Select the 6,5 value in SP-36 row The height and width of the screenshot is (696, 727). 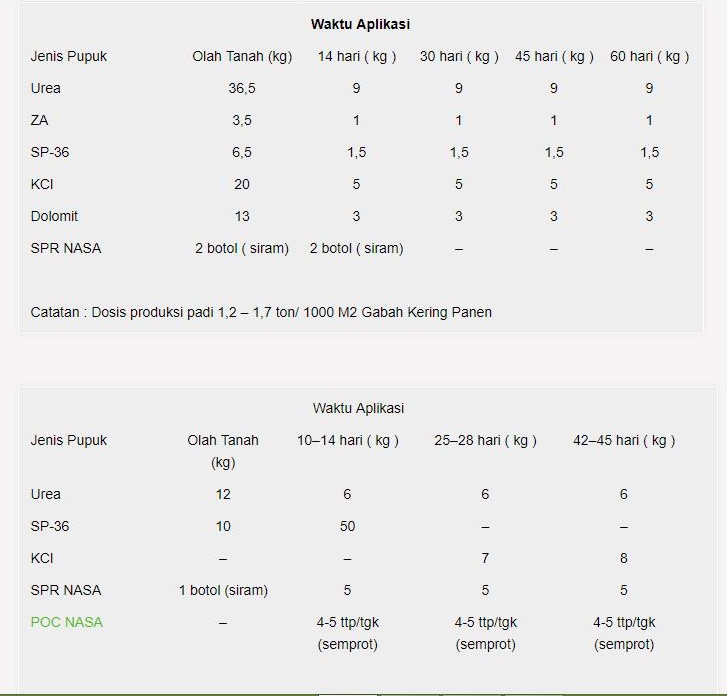[x=242, y=152]
